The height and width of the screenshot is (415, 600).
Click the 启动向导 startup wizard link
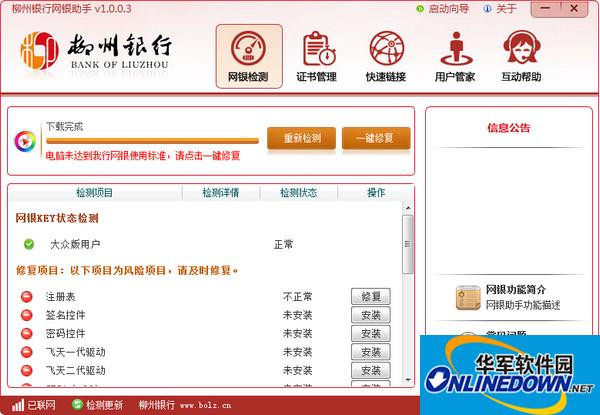(448, 8)
